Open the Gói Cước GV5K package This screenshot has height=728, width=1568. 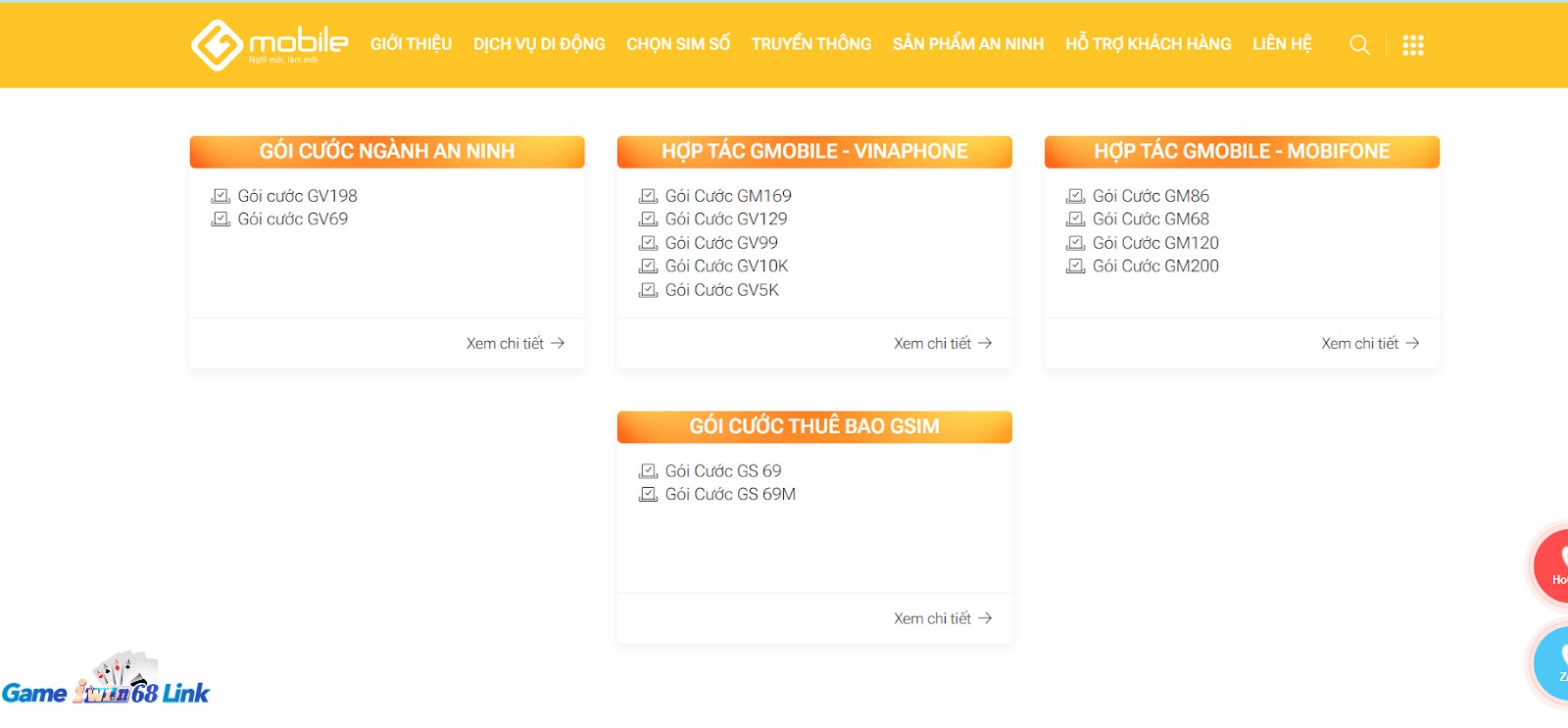pos(722,290)
